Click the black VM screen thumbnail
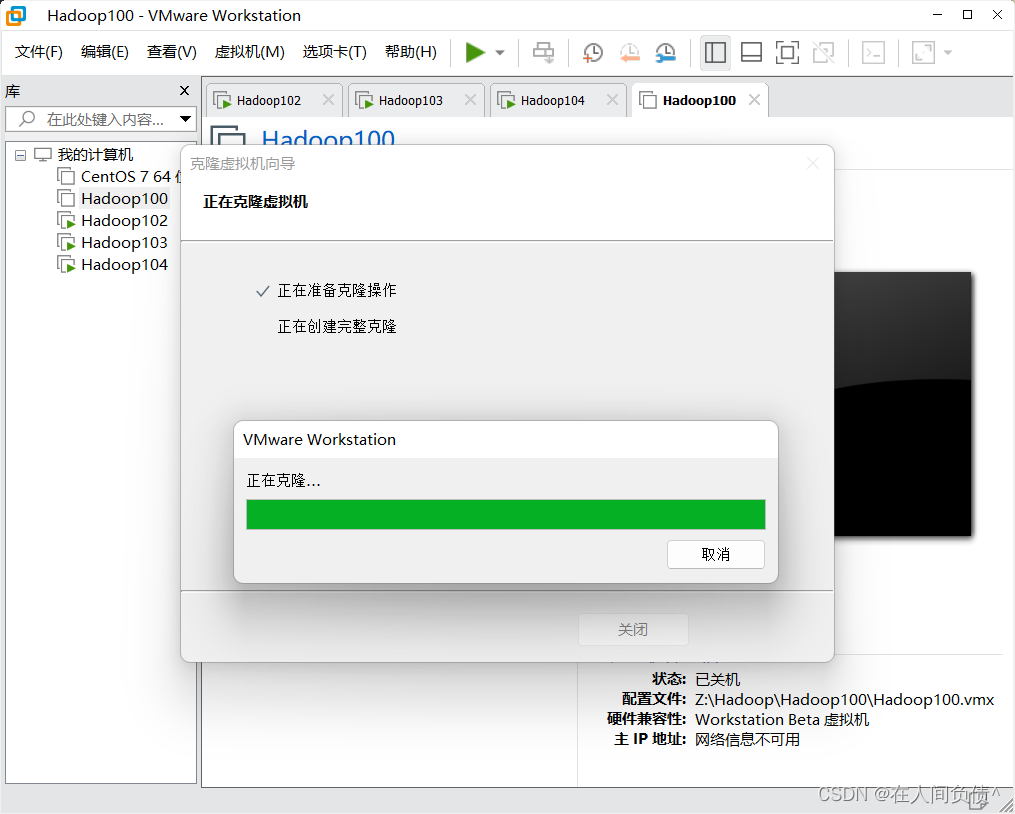This screenshot has width=1015, height=814. click(x=902, y=403)
